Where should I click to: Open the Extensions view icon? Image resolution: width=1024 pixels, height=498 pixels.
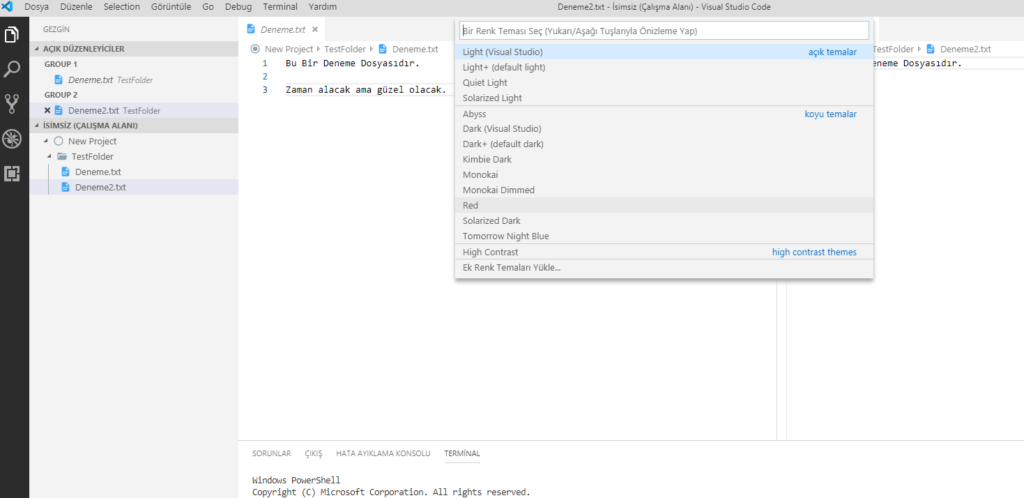12,174
